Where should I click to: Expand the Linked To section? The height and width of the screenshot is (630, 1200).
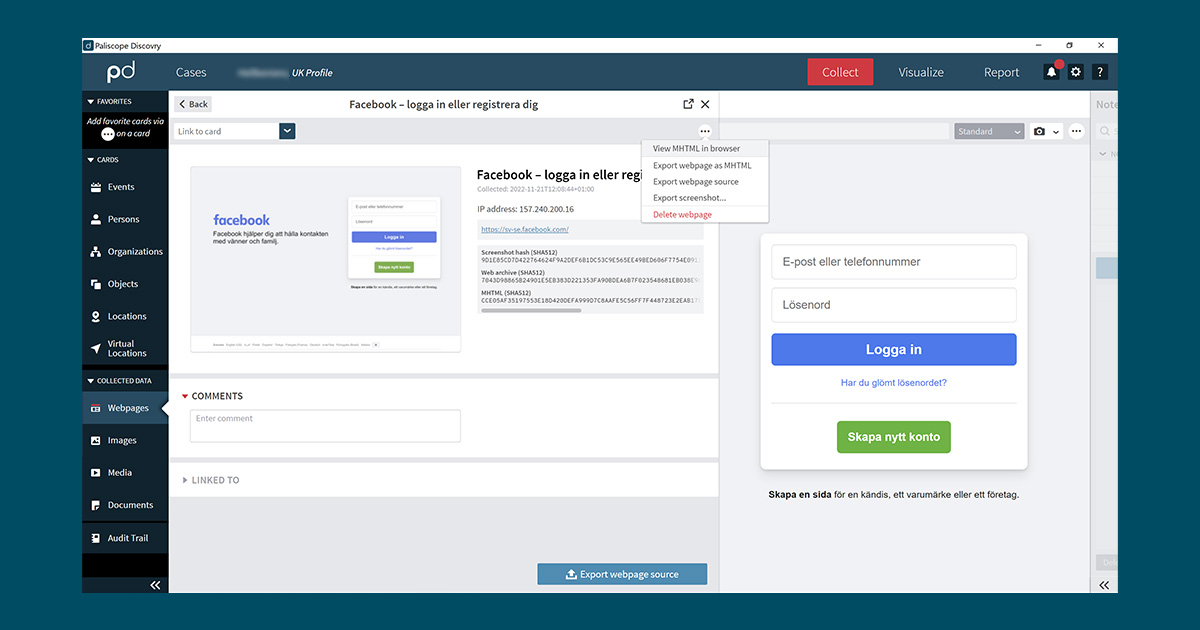185,481
